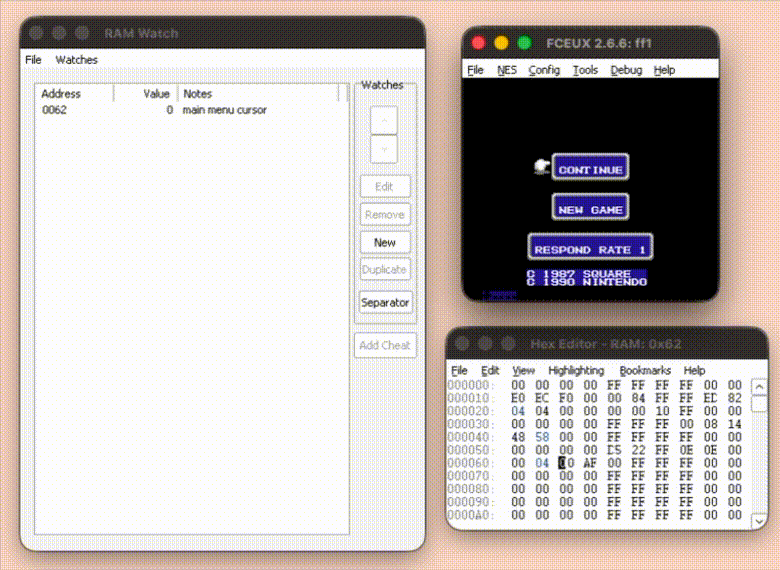Click the 0000A0 address label in Hex Editor
Image resolution: width=780 pixels, height=570 pixels.
[x=470, y=515]
